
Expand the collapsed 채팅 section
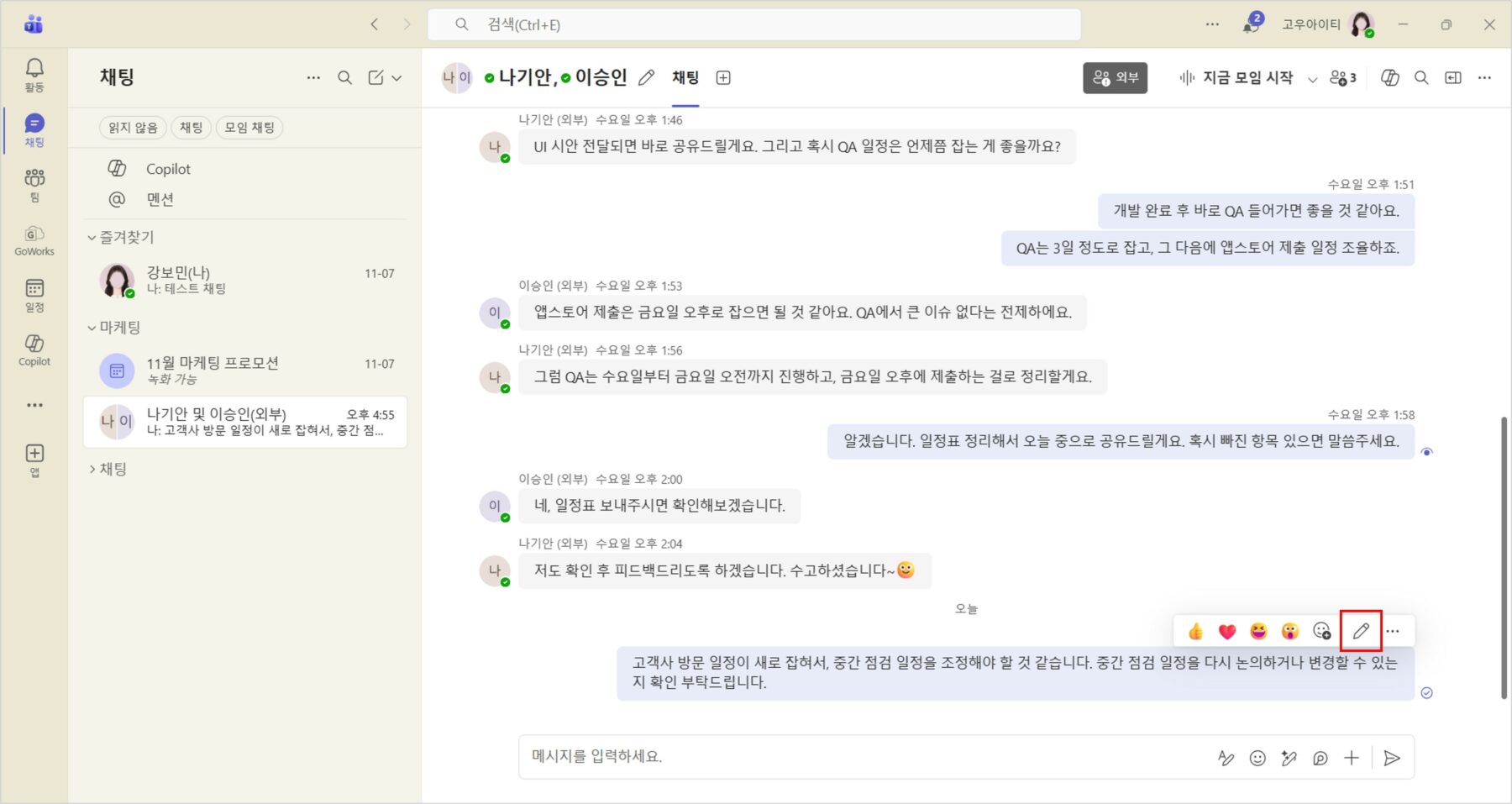tap(92, 469)
